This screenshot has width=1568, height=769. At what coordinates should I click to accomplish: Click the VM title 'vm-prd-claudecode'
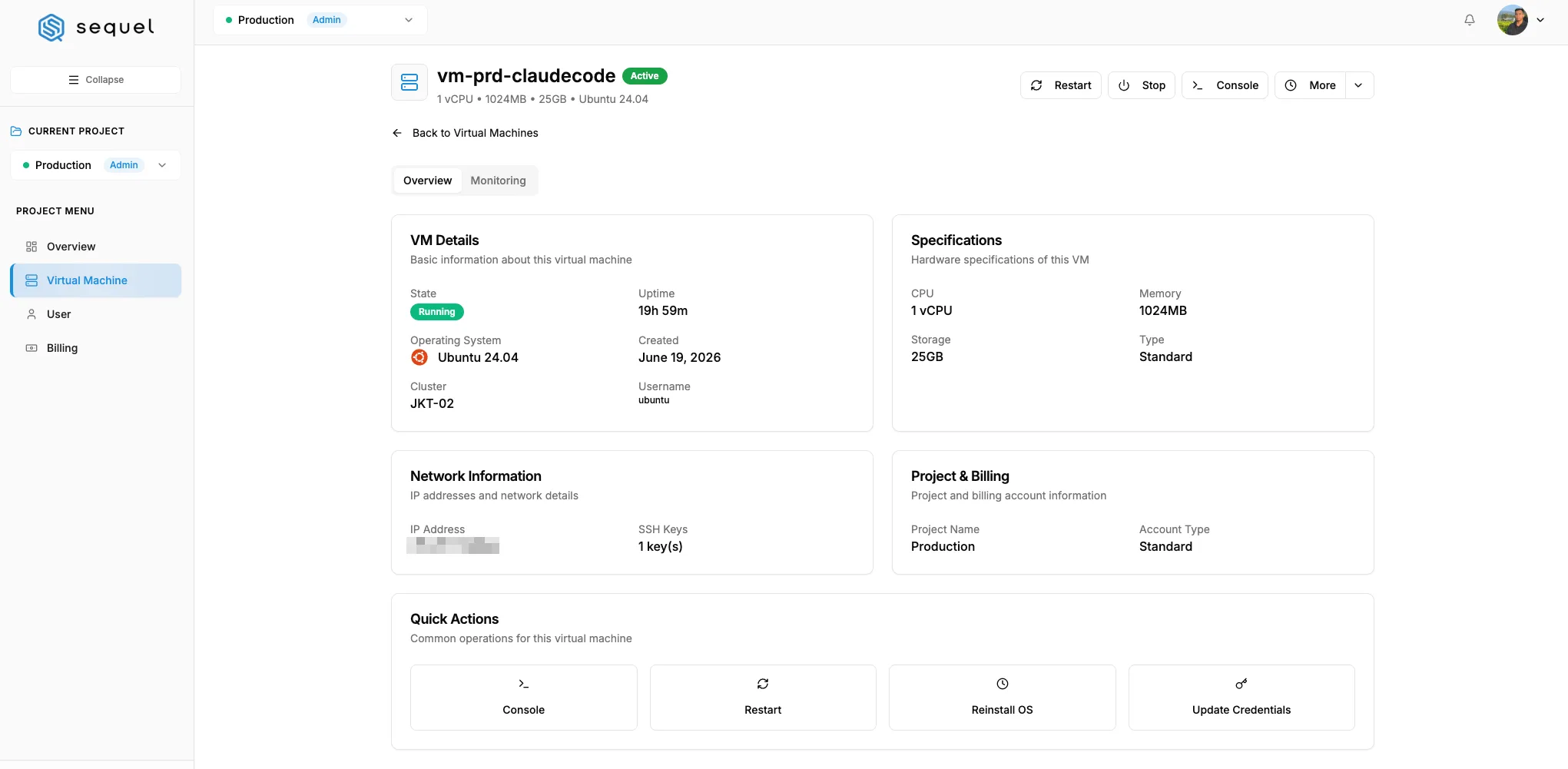point(526,76)
